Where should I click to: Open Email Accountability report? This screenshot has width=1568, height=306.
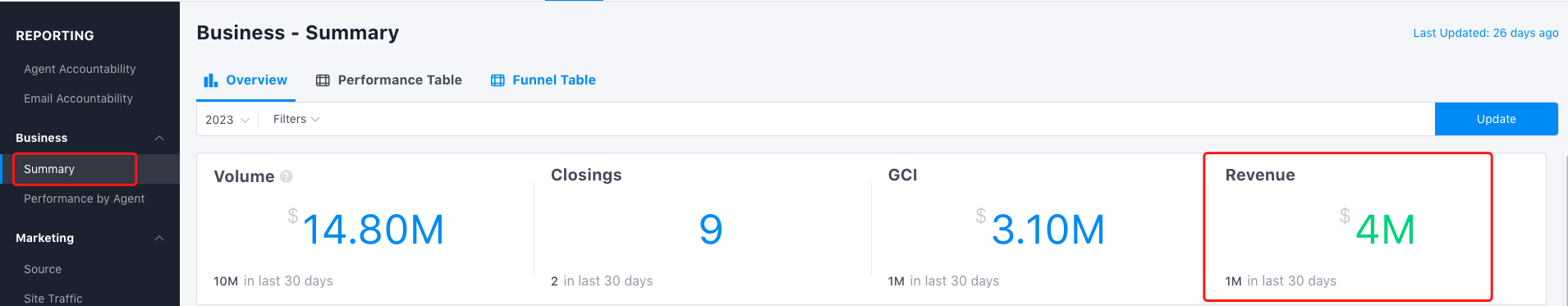click(78, 98)
